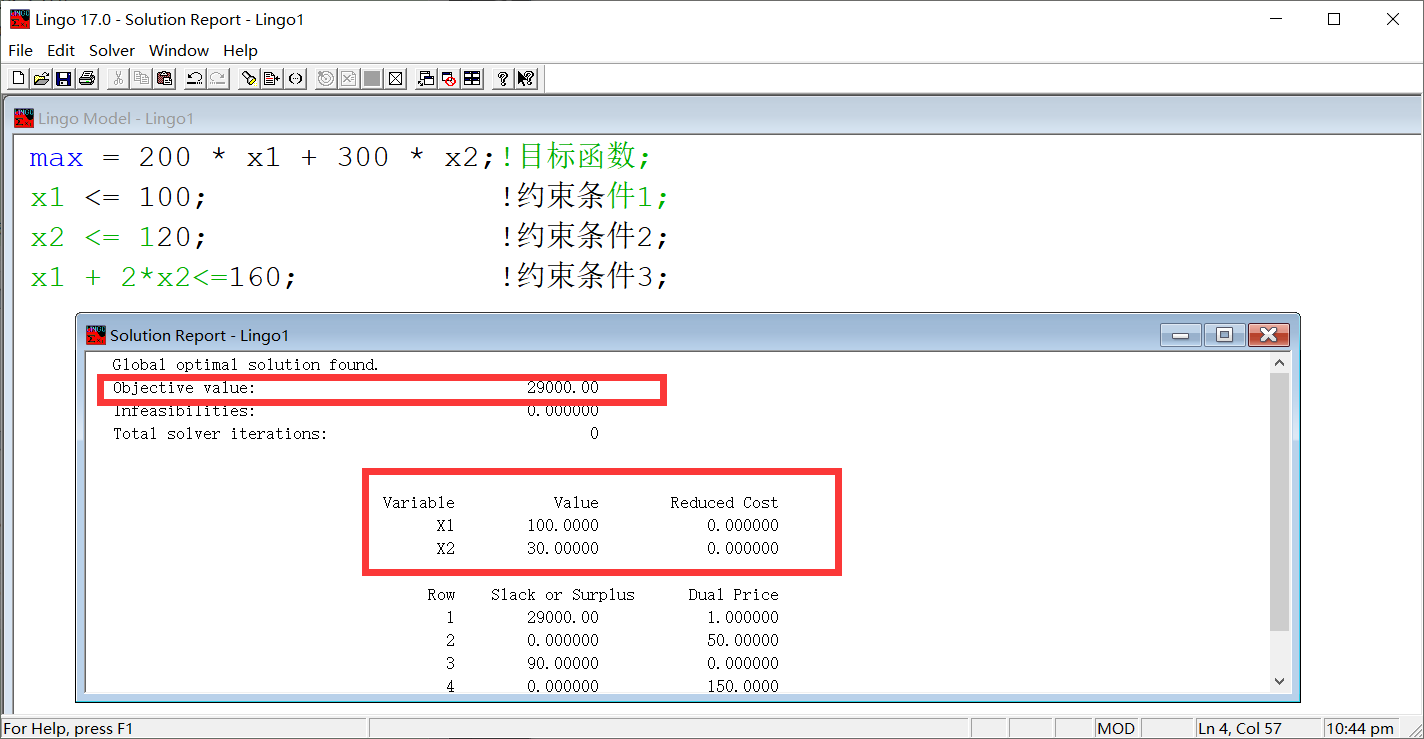The image size is (1424, 739).
Task: Click the constraint line 'x1 <= 100;'
Action: (x=118, y=197)
